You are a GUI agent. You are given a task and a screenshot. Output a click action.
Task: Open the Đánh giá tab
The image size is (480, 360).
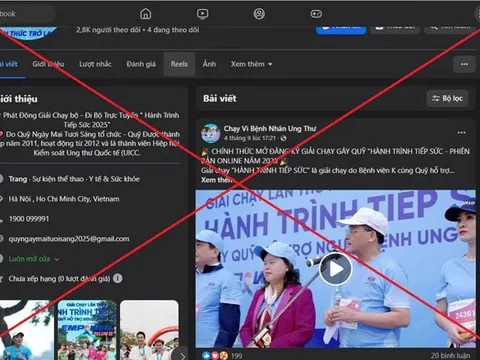[141, 64]
